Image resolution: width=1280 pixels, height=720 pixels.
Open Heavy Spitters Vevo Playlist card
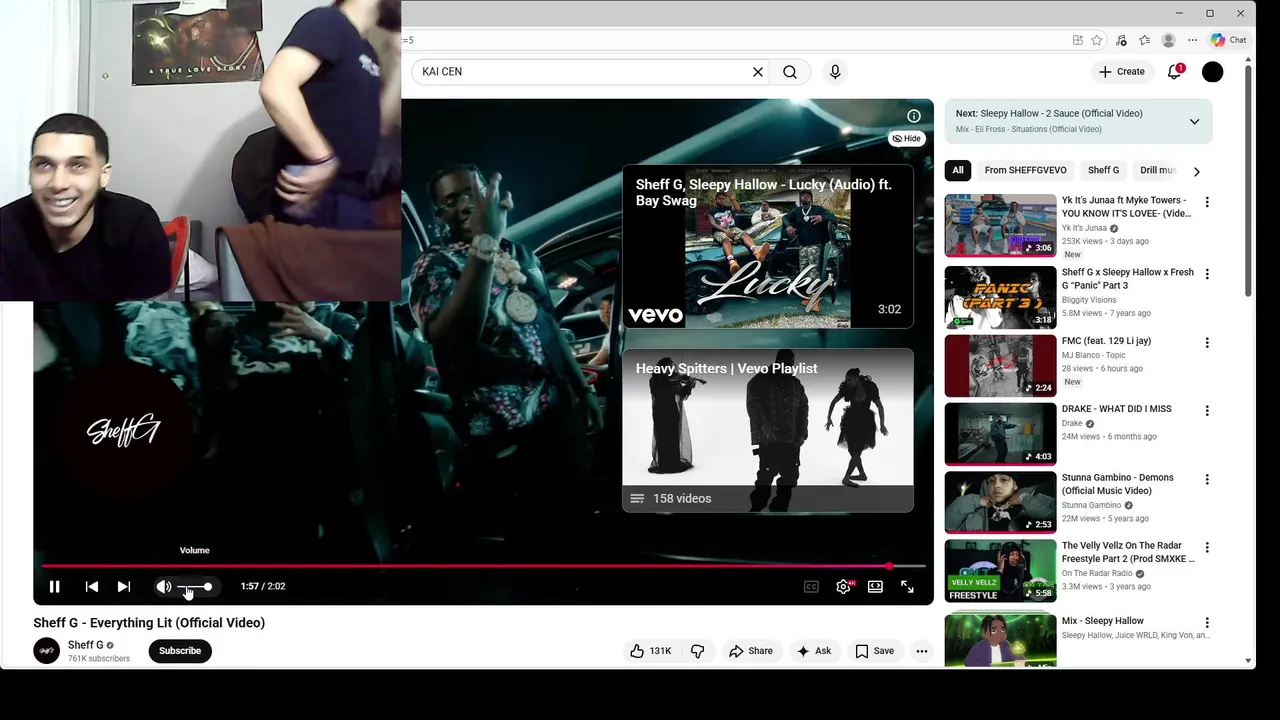click(767, 430)
